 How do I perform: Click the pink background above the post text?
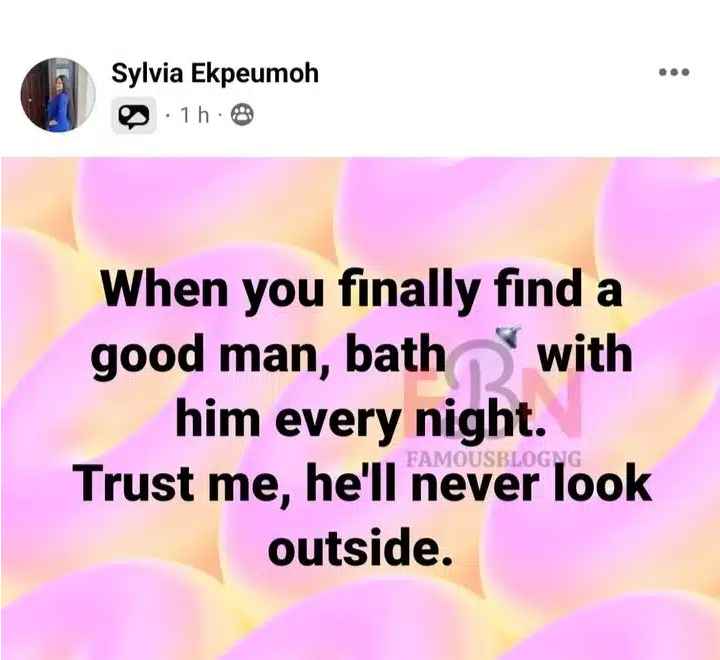pos(361,209)
